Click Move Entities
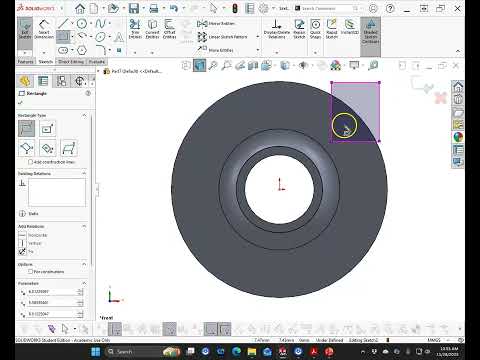Image resolution: width=480 pixels, height=360 pixels. click(x=216, y=50)
